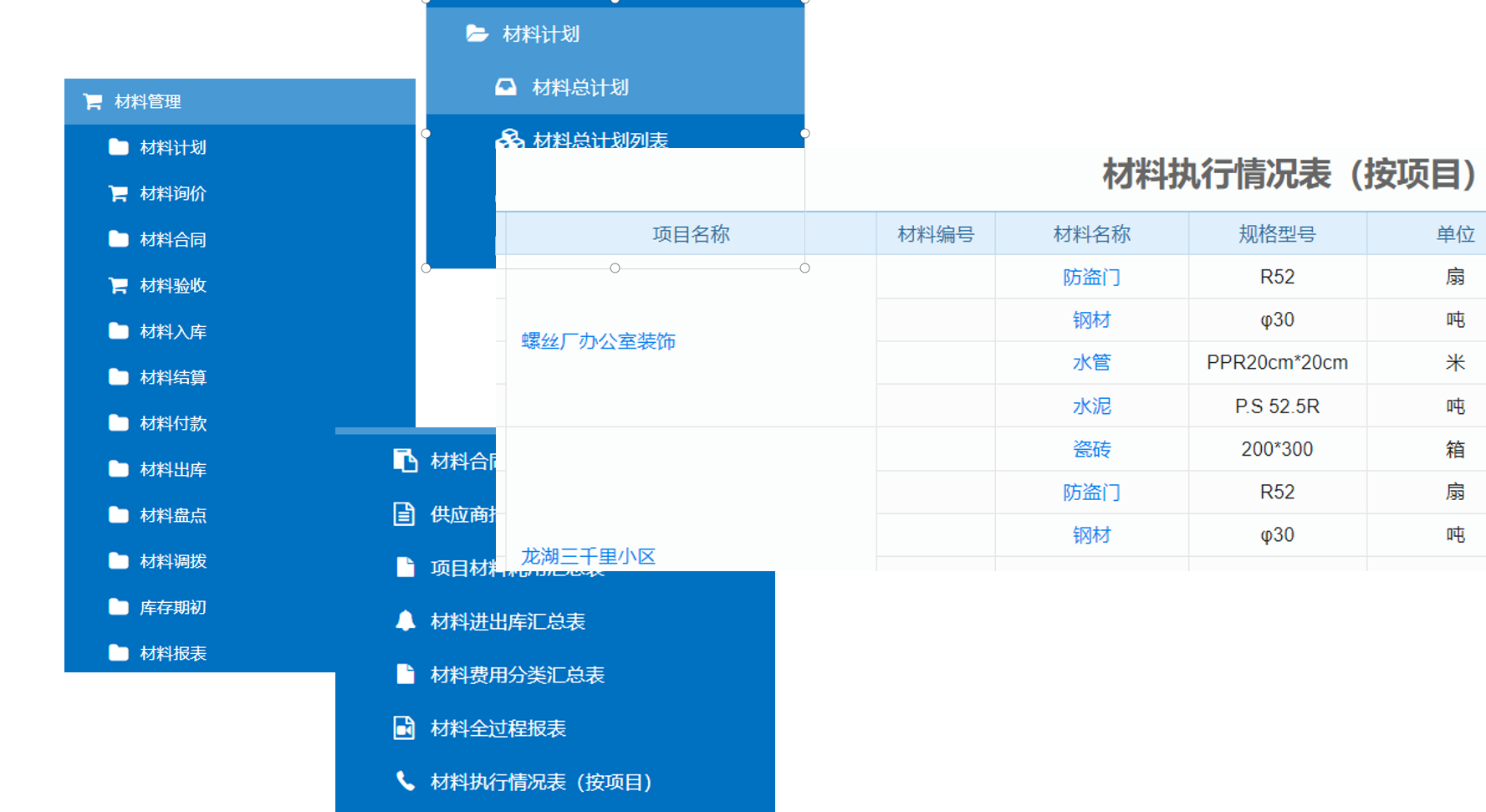Click the inbox tray icon beside 材料总计划
The image size is (1486, 812).
coord(506,88)
